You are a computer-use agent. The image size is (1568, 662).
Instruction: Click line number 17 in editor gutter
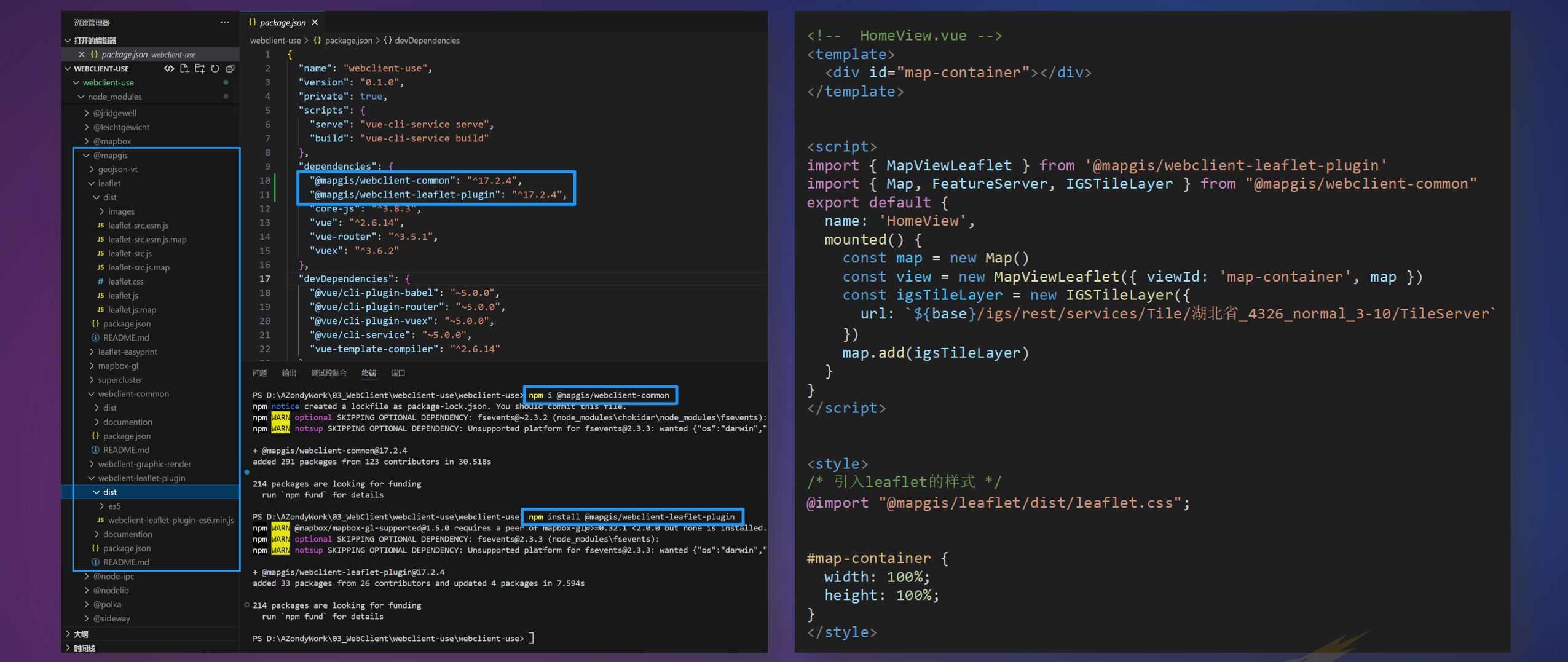click(264, 279)
